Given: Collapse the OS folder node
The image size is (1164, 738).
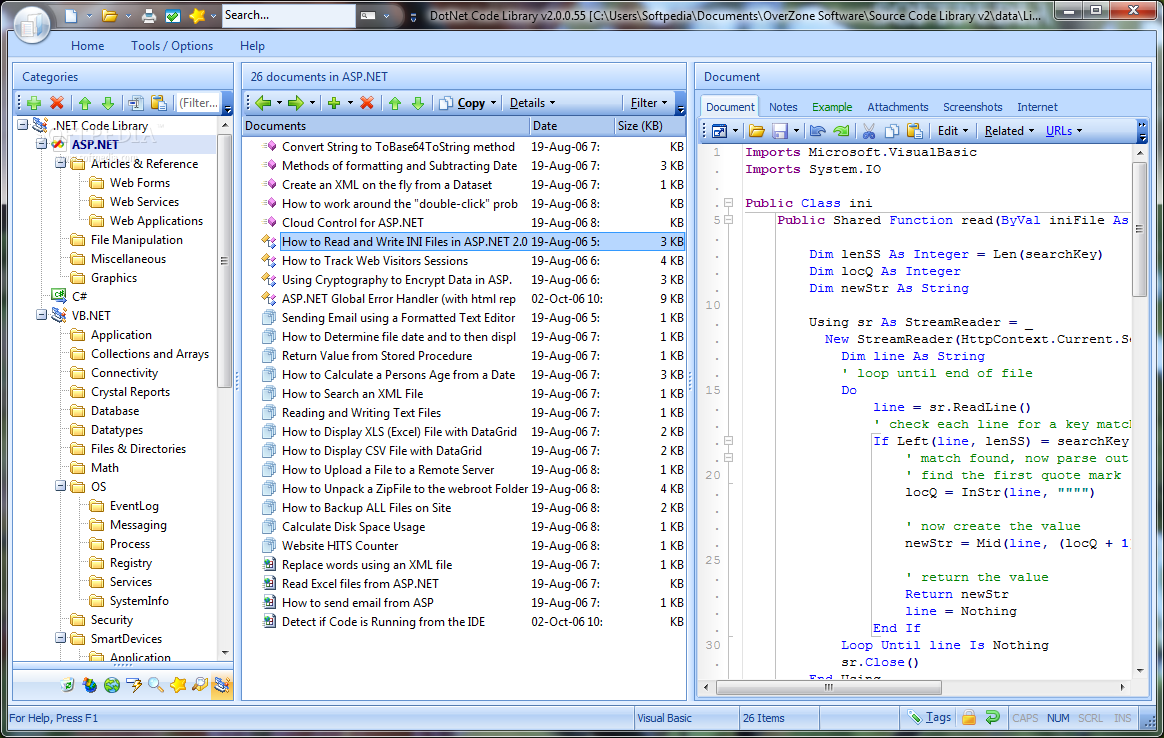Looking at the screenshot, I should click(x=61, y=486).
